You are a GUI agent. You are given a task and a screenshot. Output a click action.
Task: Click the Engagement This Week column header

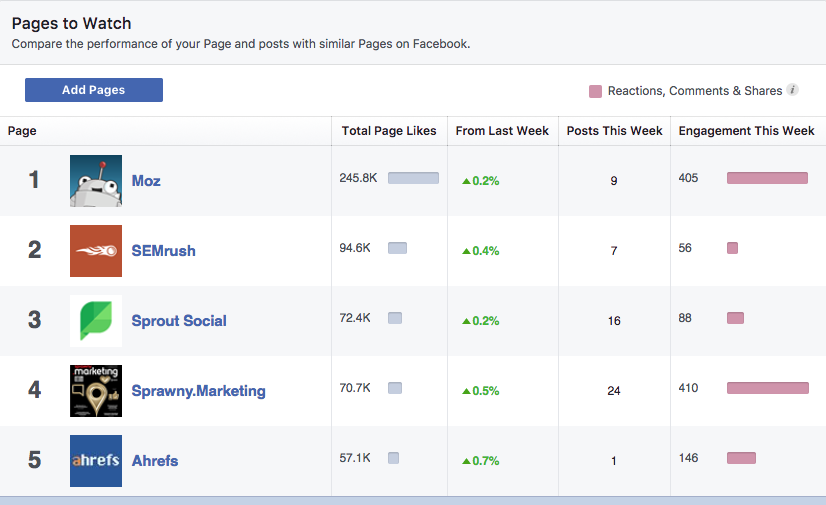pyautogui.click(x=746, y=131)
